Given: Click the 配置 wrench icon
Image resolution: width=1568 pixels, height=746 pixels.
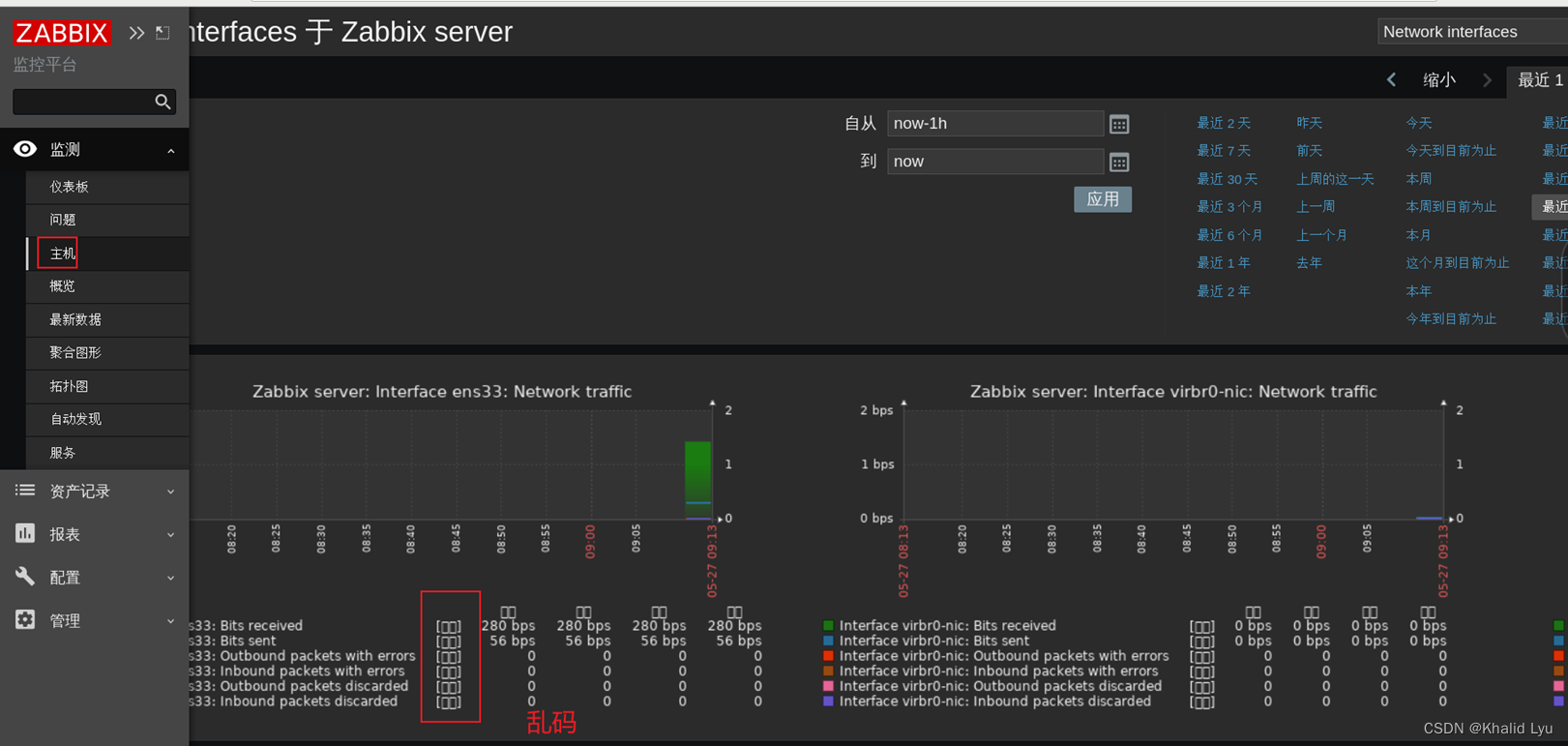Looking at the screenshot, I should point(25,577).
